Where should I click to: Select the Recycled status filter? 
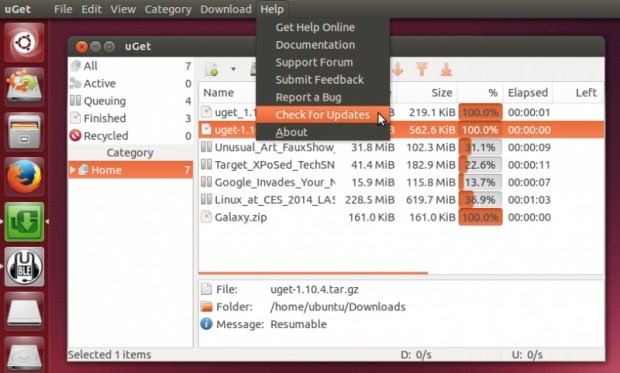tap(130, 135)
